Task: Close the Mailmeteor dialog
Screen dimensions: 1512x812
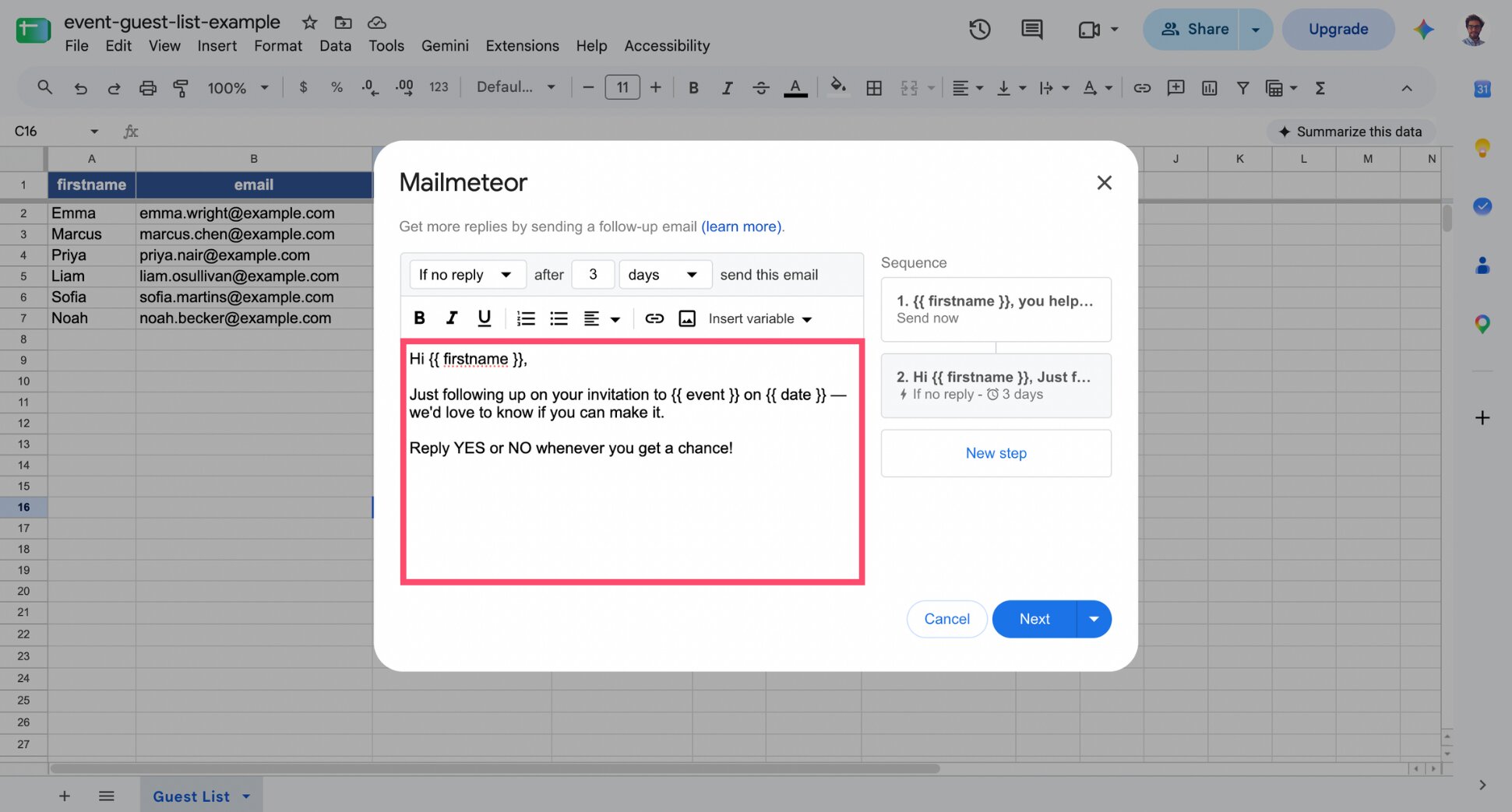Action: pyautogui.click(x=1104, y=182)
